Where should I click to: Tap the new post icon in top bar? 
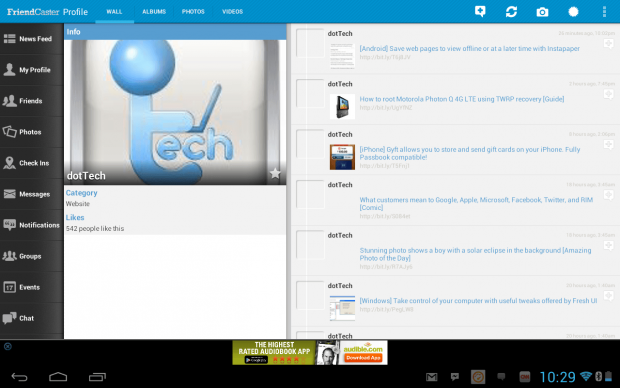pos(480,11)
